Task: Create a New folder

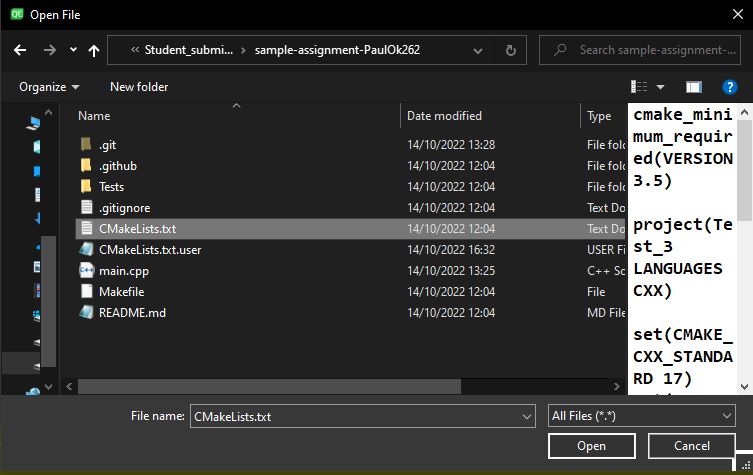Action: coord(139,87)
